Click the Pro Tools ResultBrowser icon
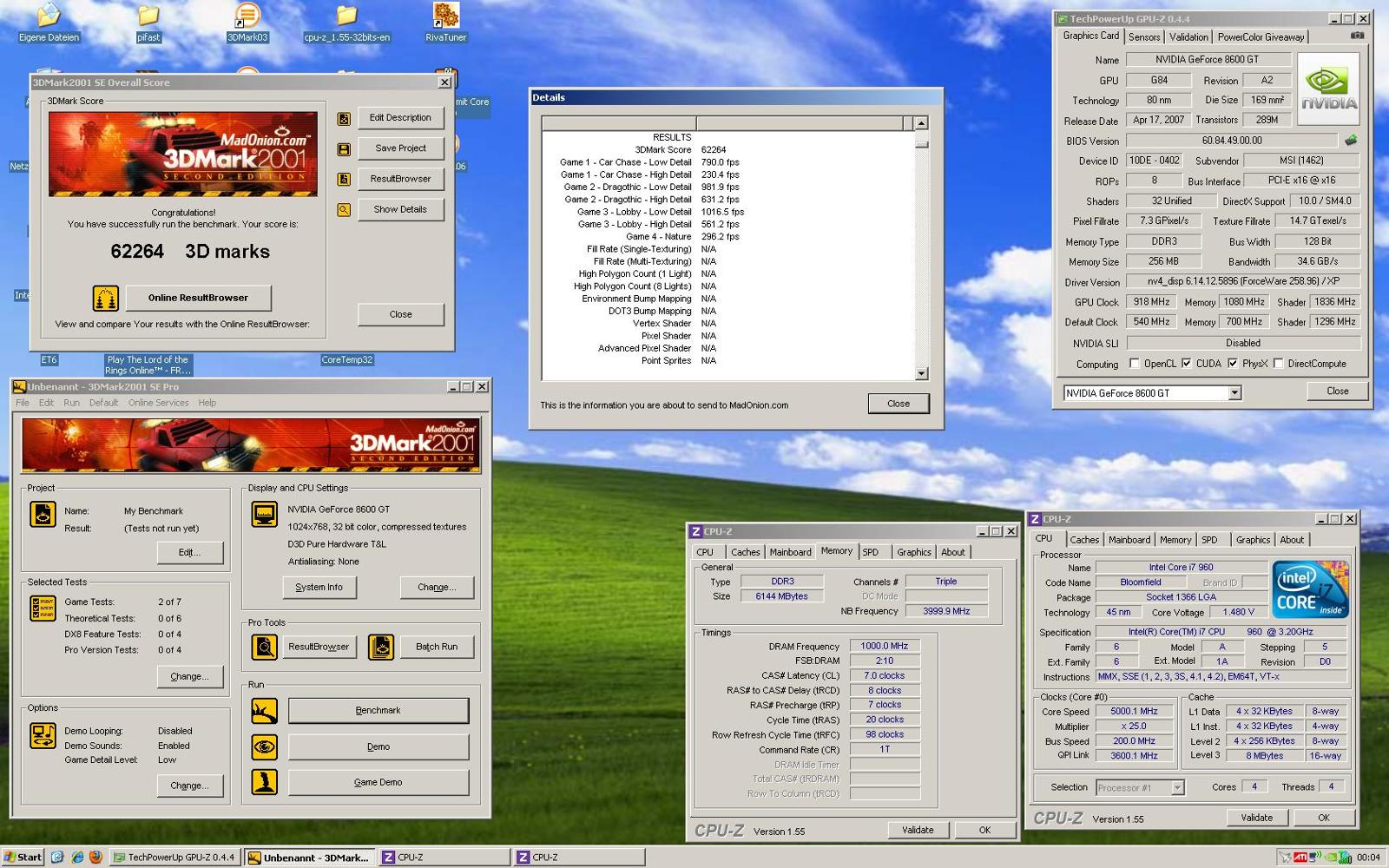Image resolution: width=1389 pixels, height=868 pixels. pos(264,647)
